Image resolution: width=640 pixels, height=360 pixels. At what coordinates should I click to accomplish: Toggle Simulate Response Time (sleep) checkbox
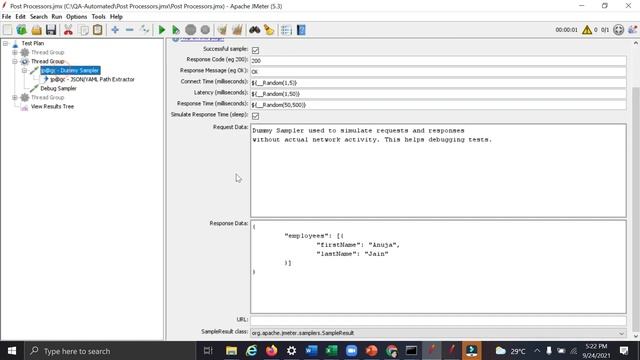tap(256, 116)
